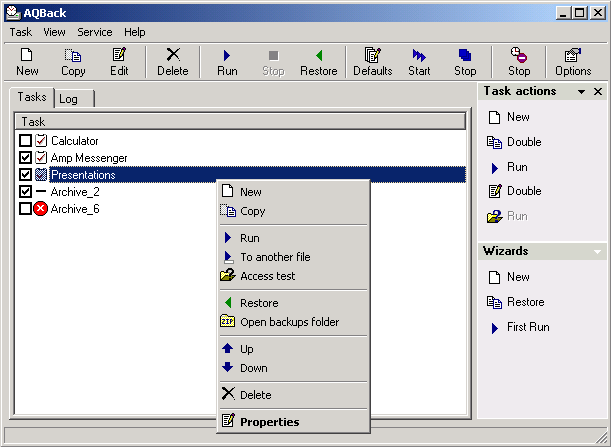Screen dimensions: 611x447
Task: Open the Task actions panel dropdown arrow
Action: tap(581, 92)
